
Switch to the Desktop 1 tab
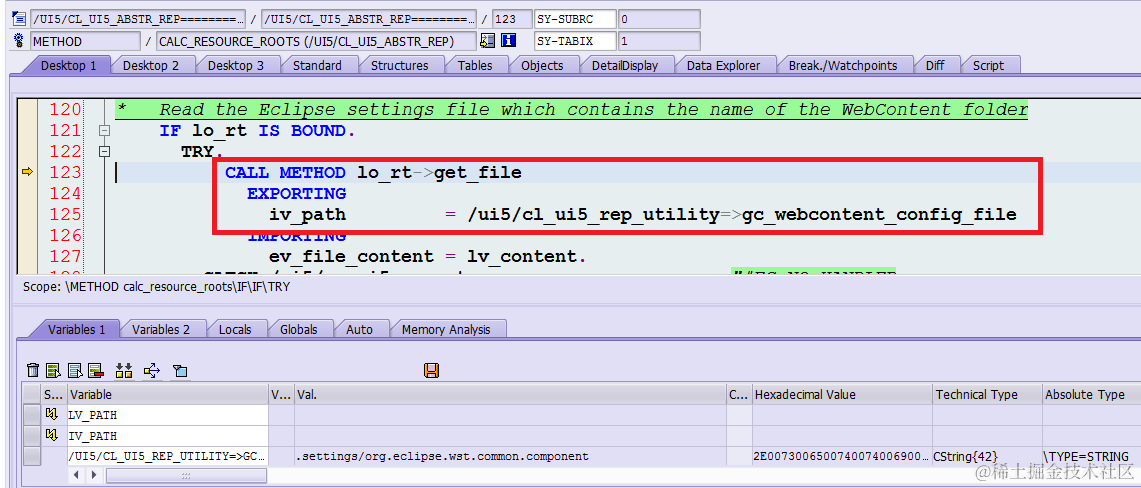pyautogui.click(x=68, y=65)
